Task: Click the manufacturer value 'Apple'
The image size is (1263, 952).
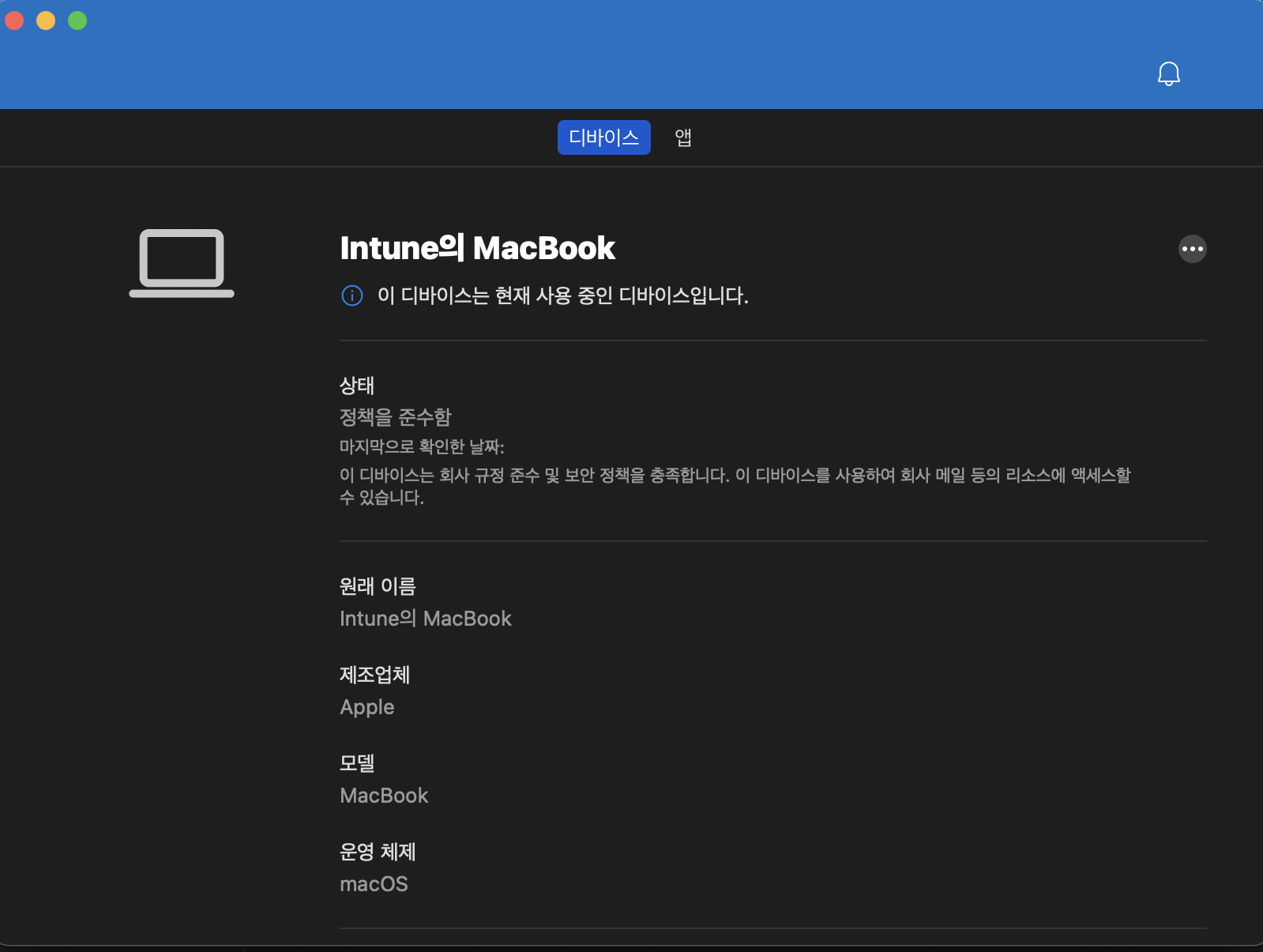Action: pyautogui.click(x=367, y=707)
